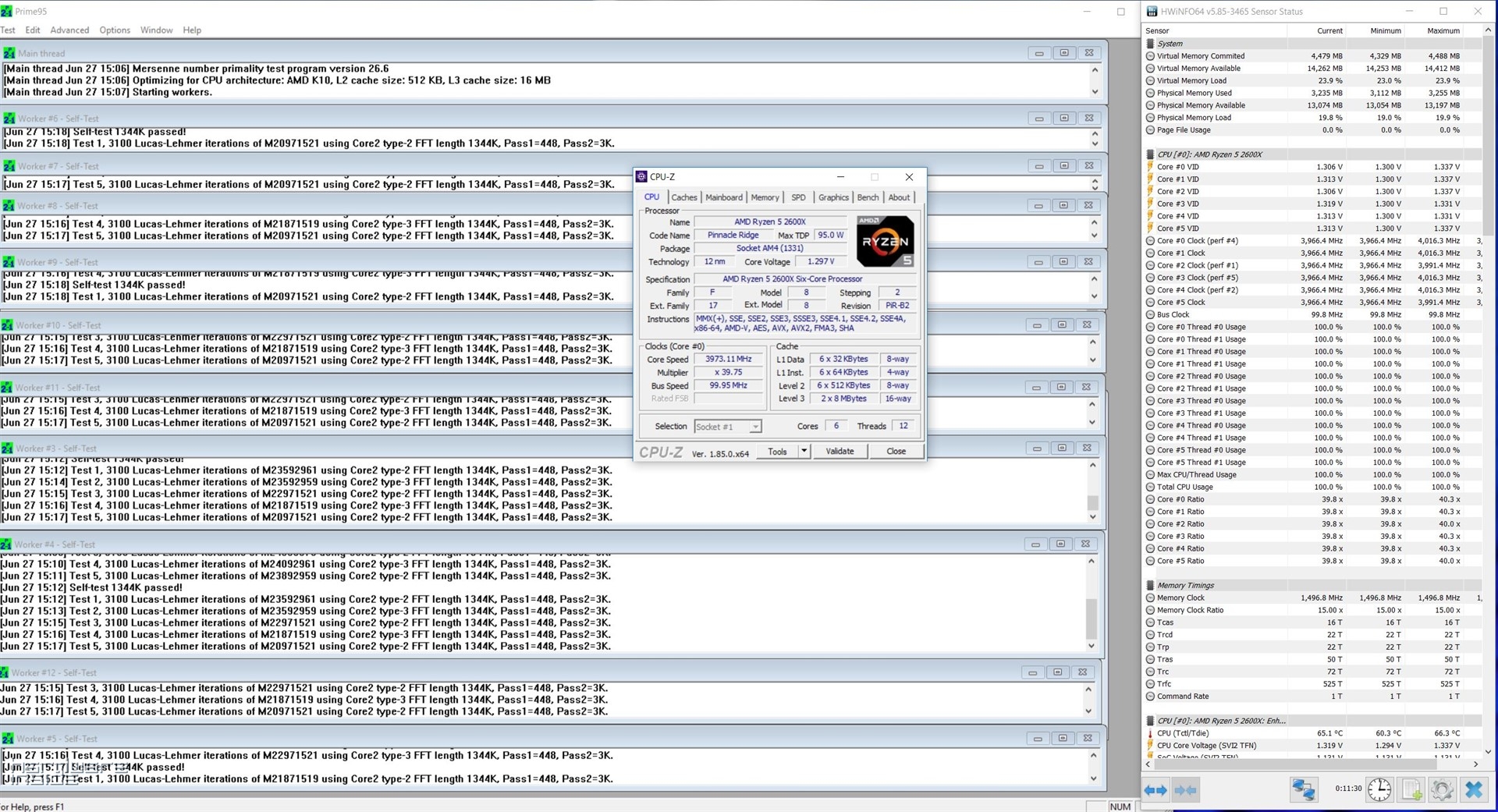Open Prime95 Test menu
The width and height of the screenshot is (1498, 812).
8,30
